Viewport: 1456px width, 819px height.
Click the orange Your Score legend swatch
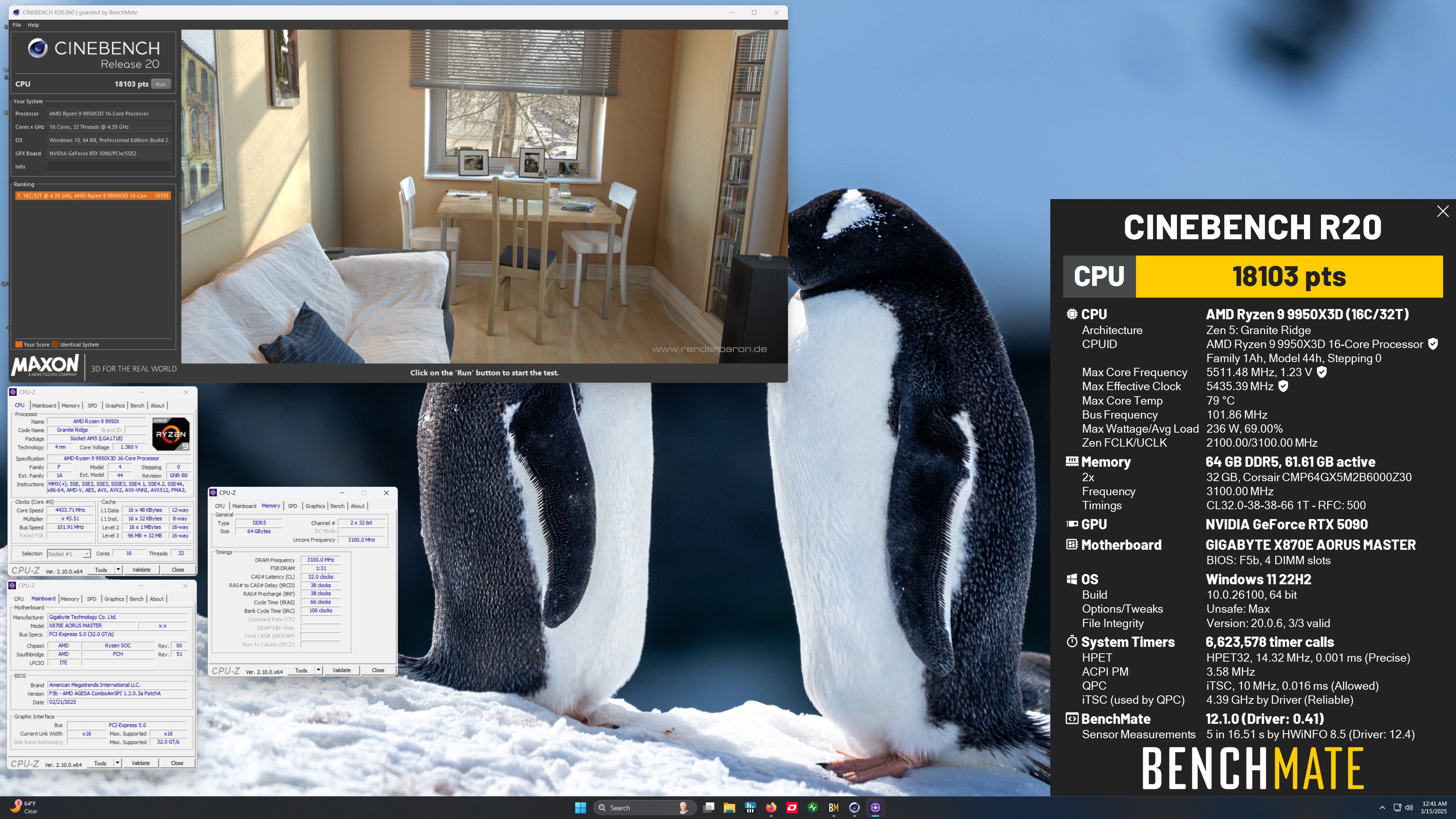[19, 344]
